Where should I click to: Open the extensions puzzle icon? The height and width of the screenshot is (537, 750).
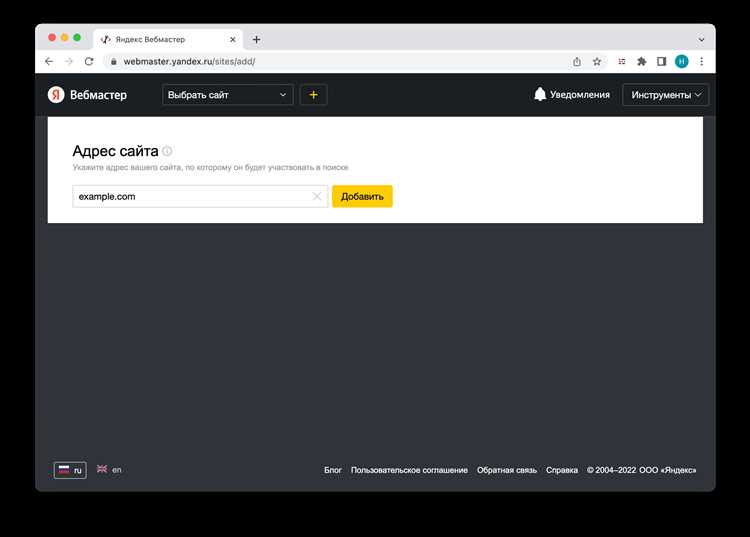[642, 62]
